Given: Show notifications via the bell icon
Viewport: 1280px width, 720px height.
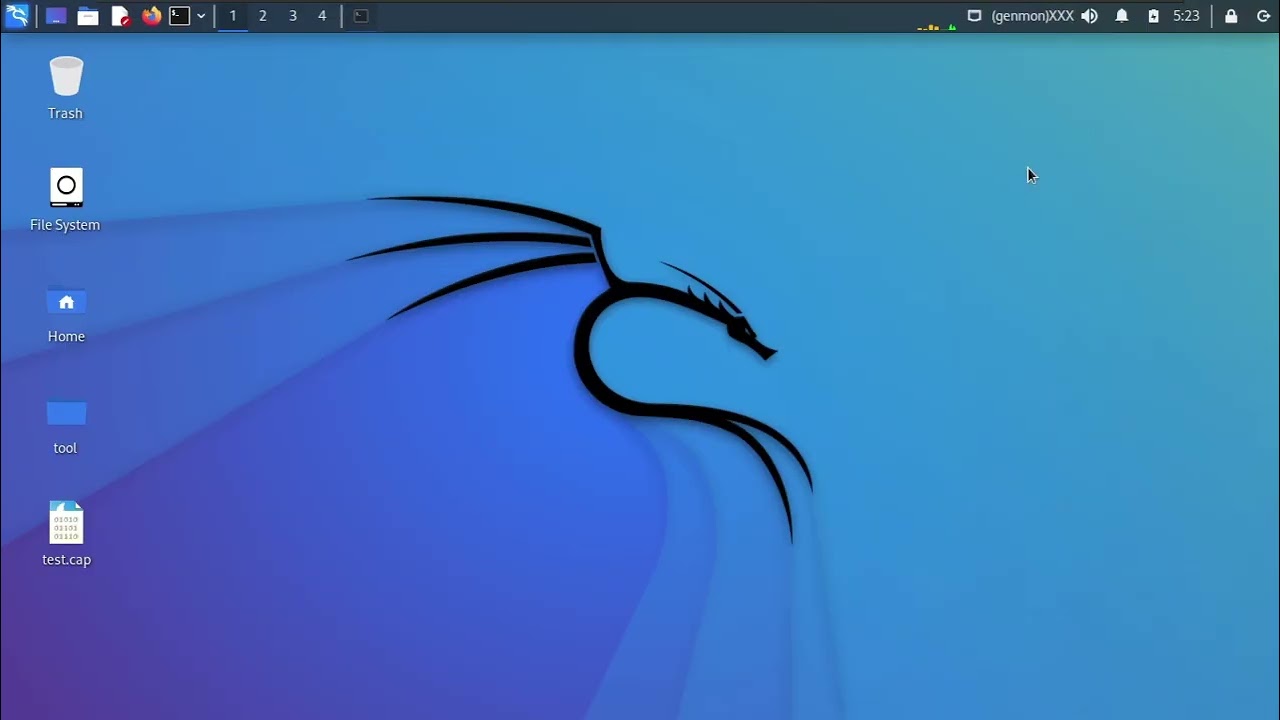Looking at the screenshot, I should (1122, 16).
